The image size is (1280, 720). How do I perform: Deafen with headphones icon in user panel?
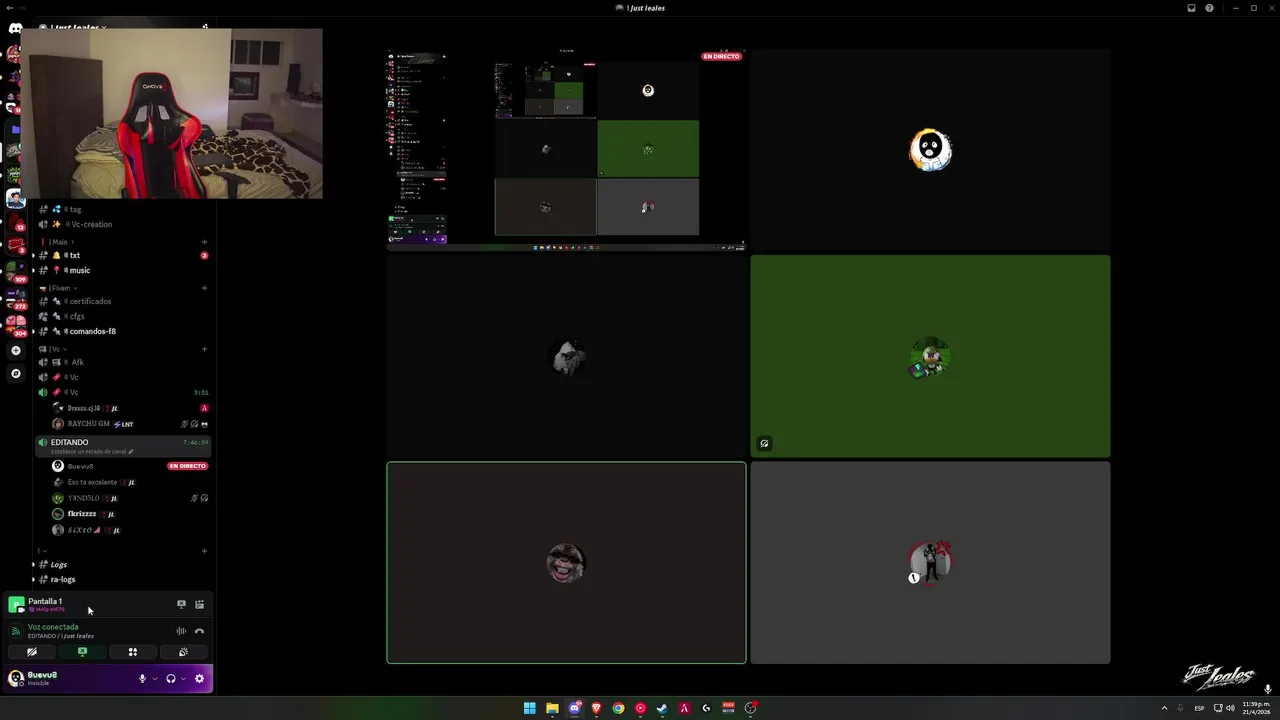pos(171,679)
